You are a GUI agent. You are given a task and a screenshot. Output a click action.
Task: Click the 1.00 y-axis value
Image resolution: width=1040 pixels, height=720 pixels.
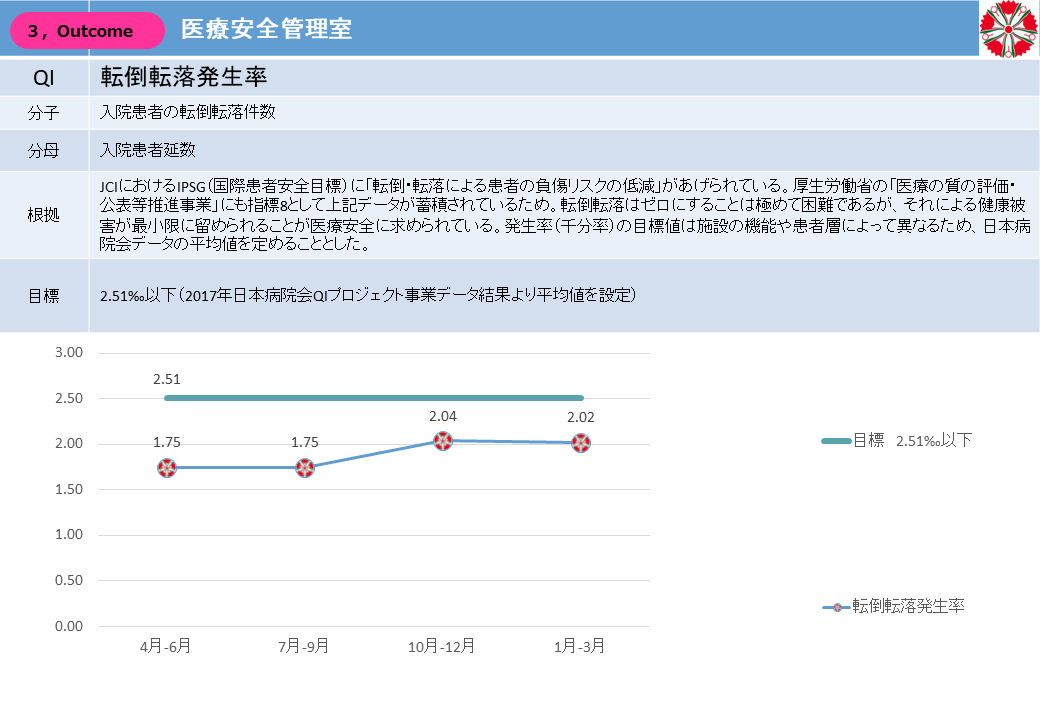tap(69, 534)
